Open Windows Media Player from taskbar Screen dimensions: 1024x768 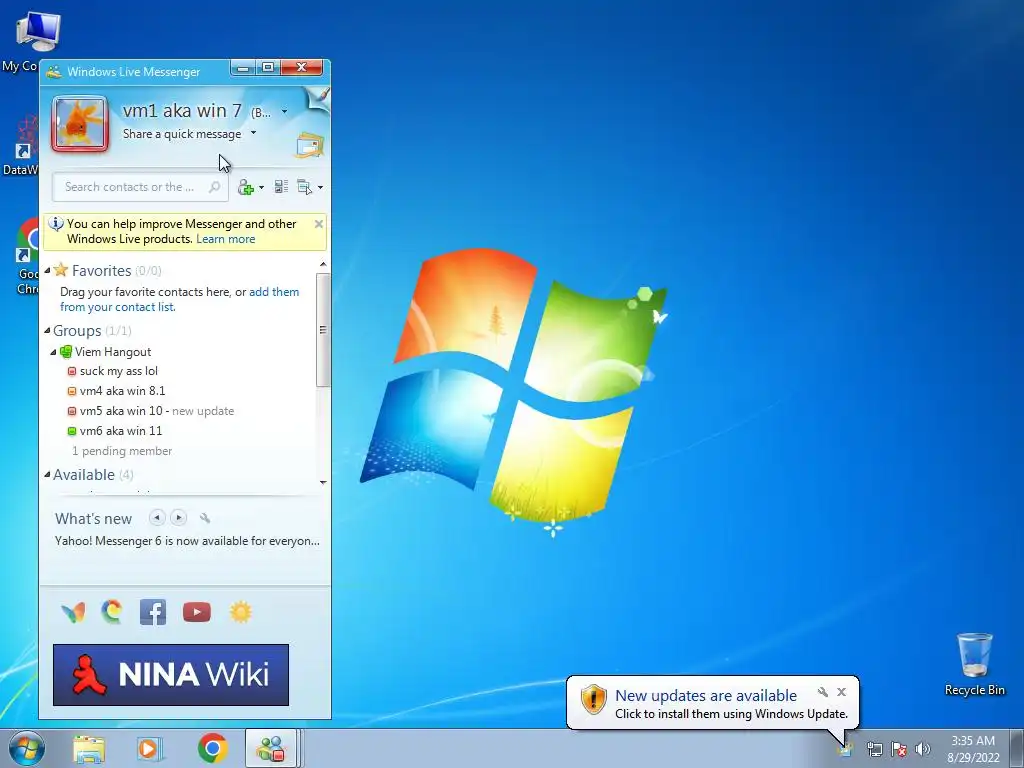149,748
